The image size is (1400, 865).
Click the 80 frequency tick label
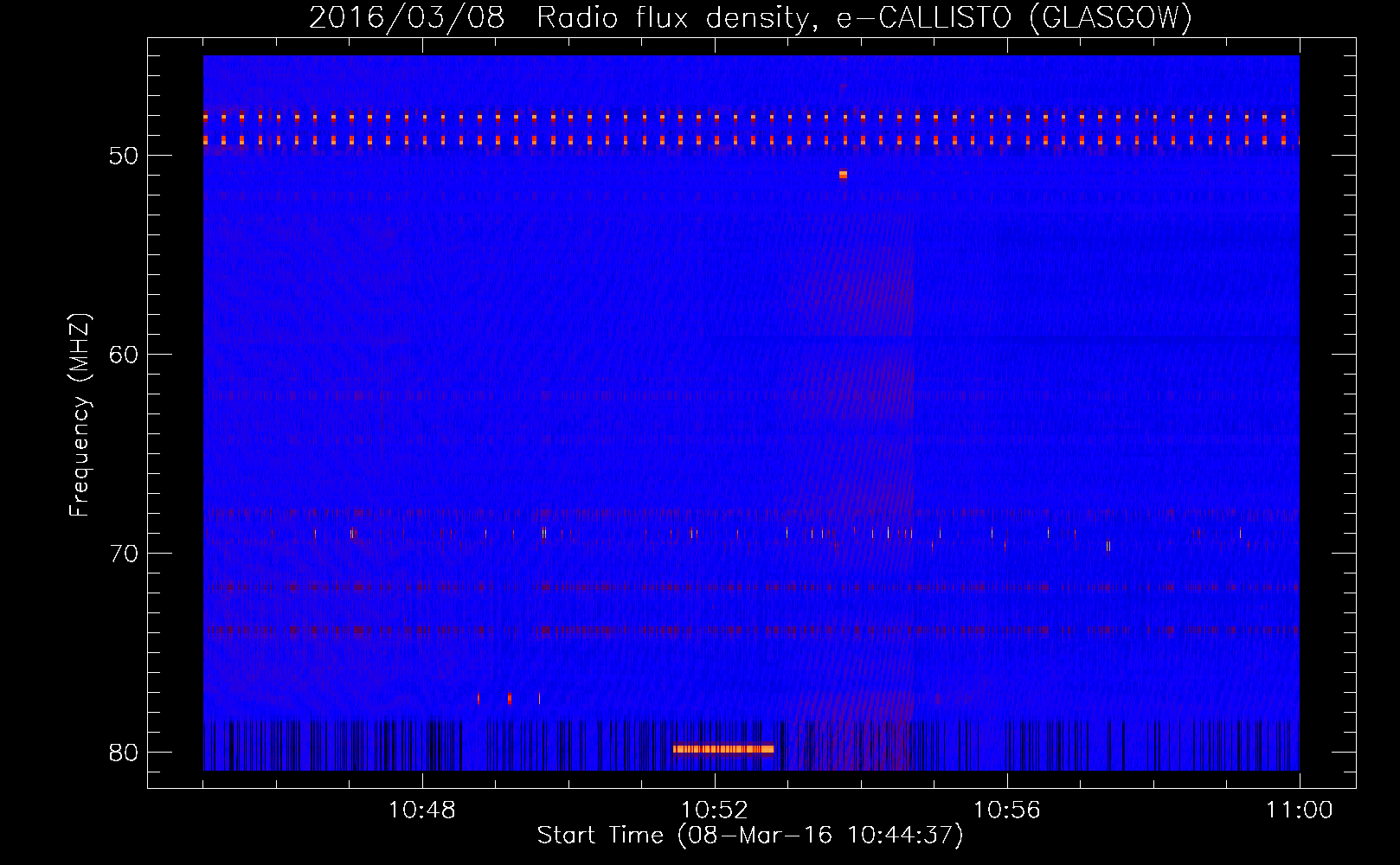point(124,753)
